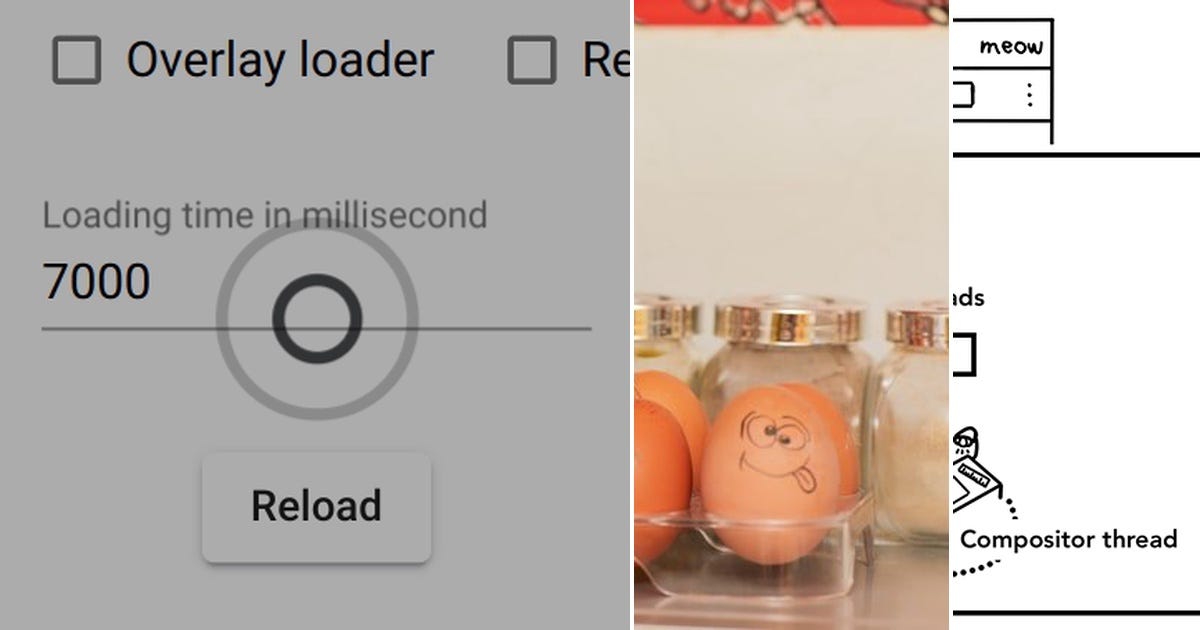Click the red patterned cloth at top

pyautogui.click(x=790, y=12)
